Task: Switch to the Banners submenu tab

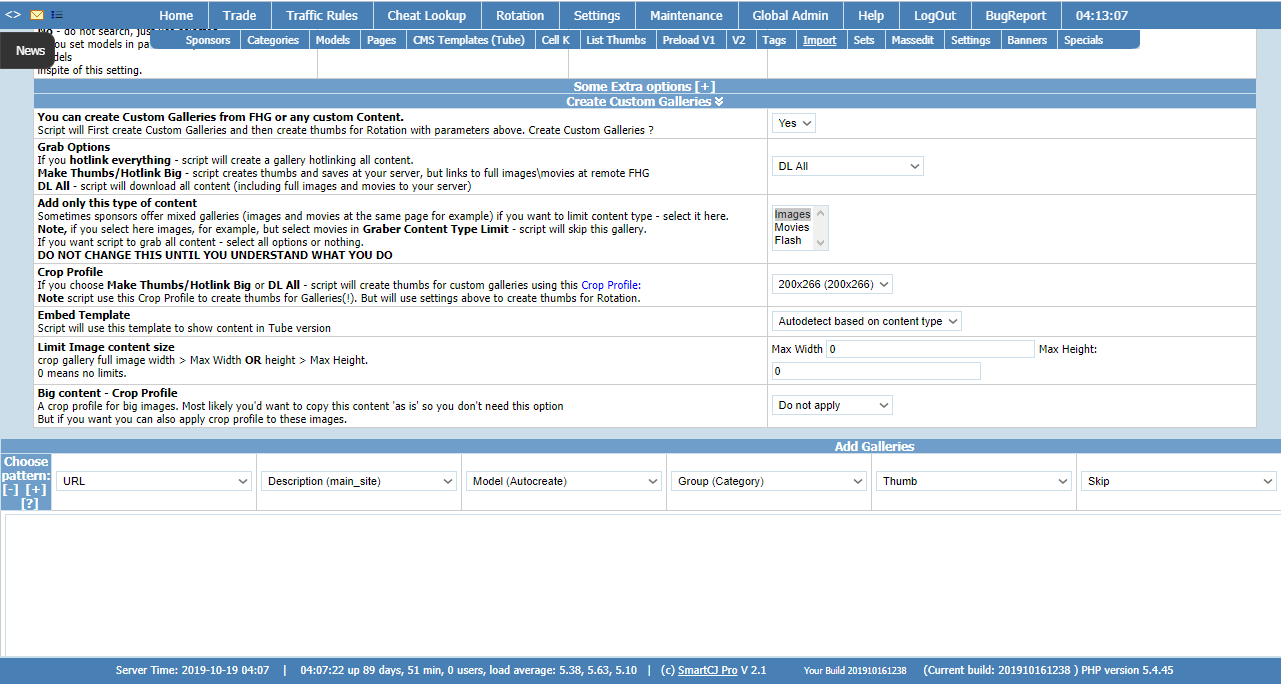Action: pos(1027,40)
